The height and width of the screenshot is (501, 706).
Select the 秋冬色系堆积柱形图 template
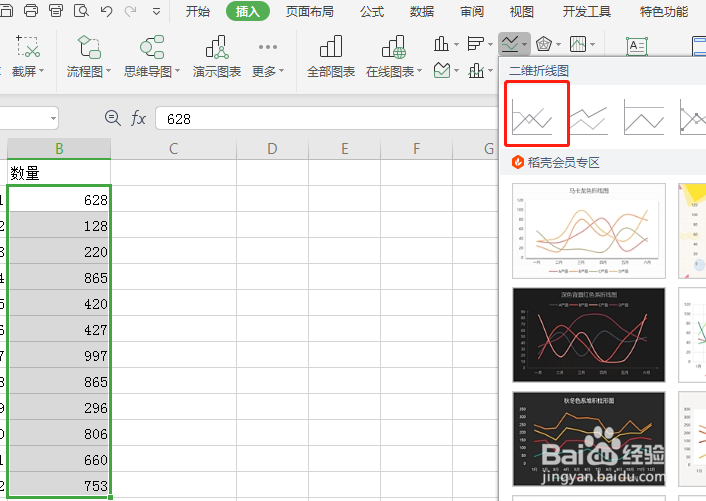[x=588, y=439]
